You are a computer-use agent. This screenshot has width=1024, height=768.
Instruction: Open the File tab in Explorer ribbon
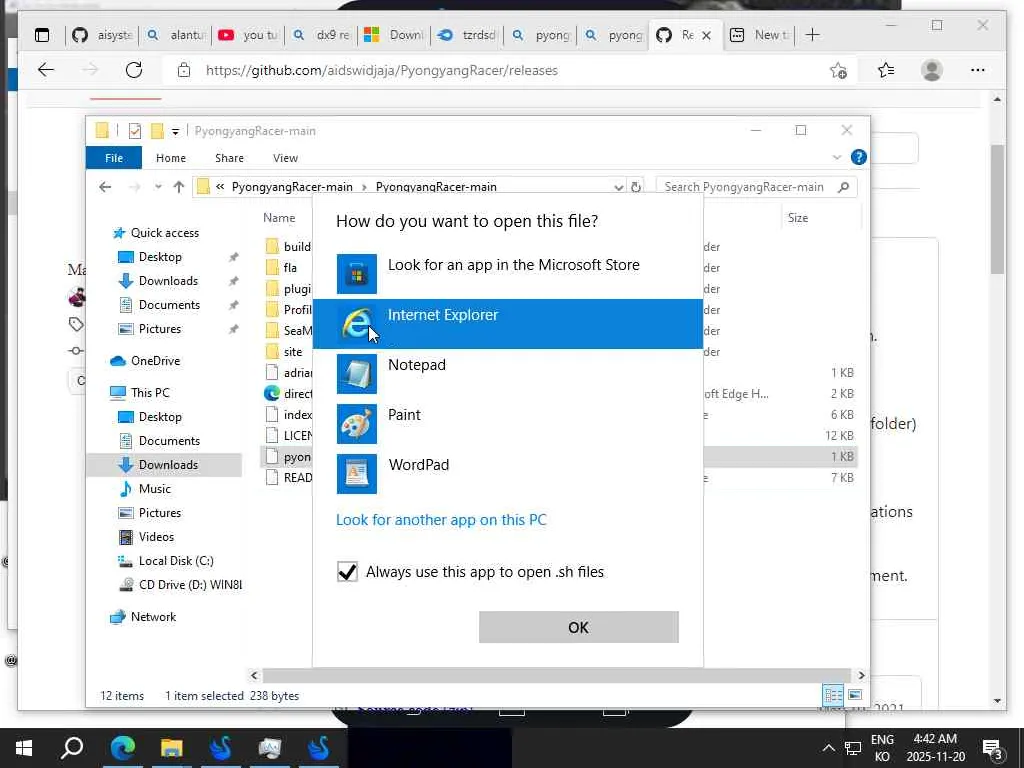click(114, 158)
